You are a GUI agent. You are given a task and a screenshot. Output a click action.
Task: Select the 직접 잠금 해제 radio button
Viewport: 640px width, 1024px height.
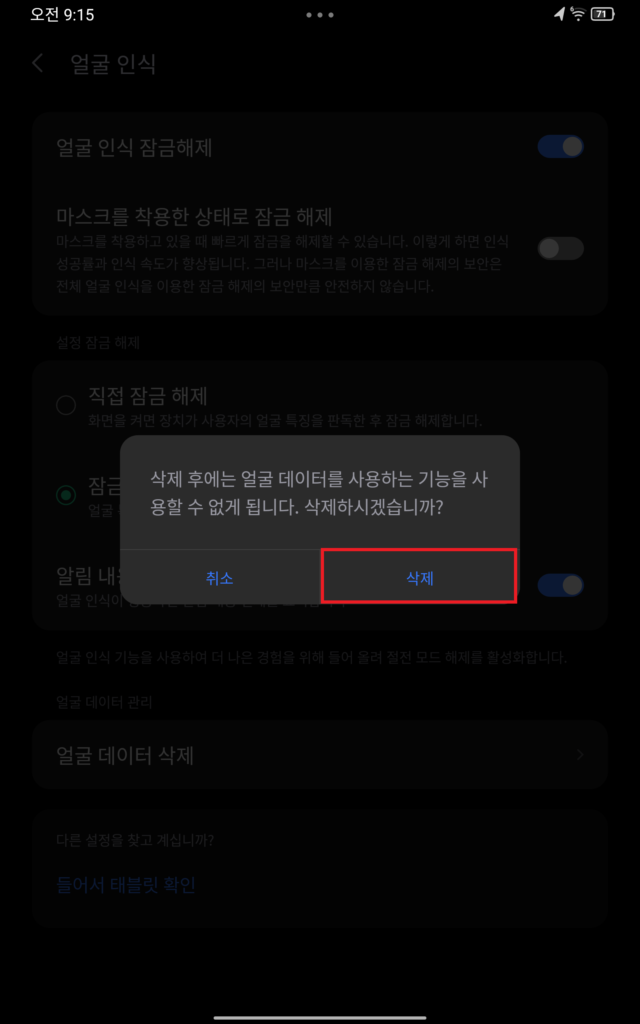click(66, 406)
